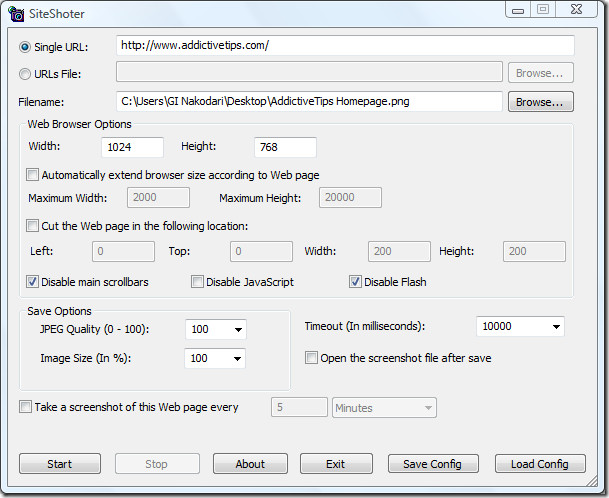Check Cut the Web page in following location
The height and width of the screenshot is (498, 609).
click(x=32, y=226)
